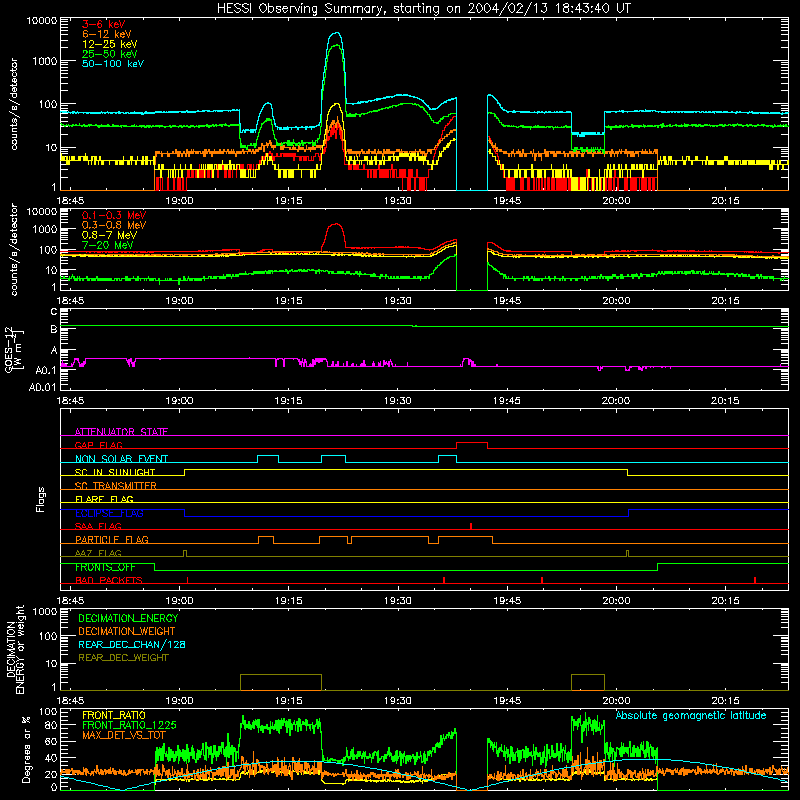This screenshot has width=800, height=800.
Task: Click the HESSI Observing Summary title text
Action: 423,8
